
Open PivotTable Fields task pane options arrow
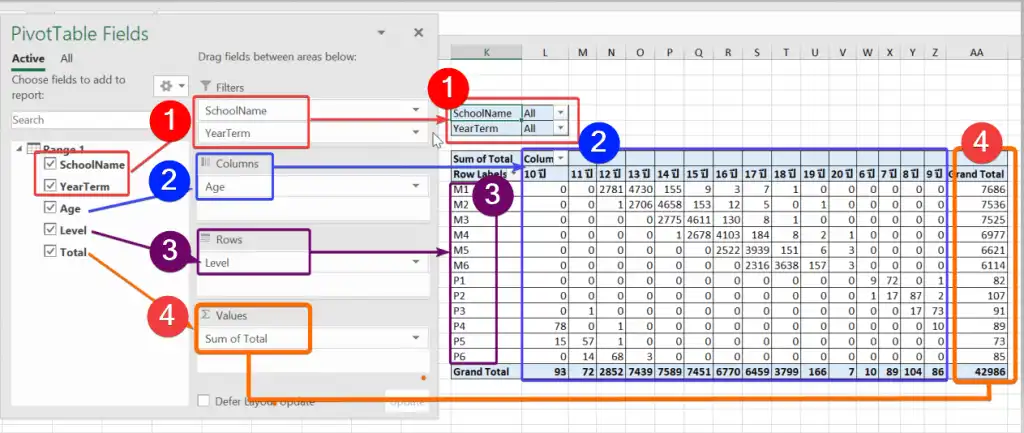381,34
